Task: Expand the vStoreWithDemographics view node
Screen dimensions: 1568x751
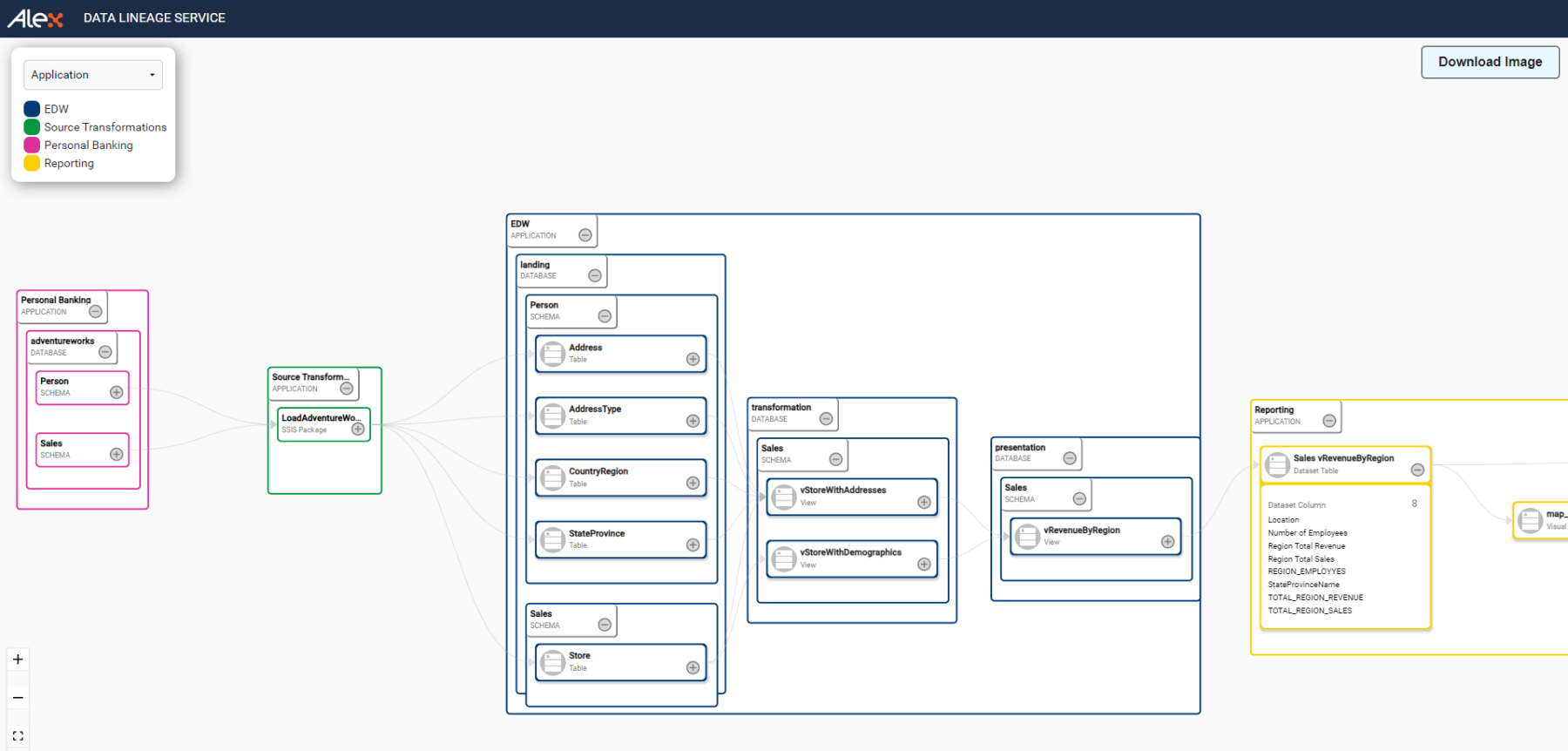Action: [924, 565]
